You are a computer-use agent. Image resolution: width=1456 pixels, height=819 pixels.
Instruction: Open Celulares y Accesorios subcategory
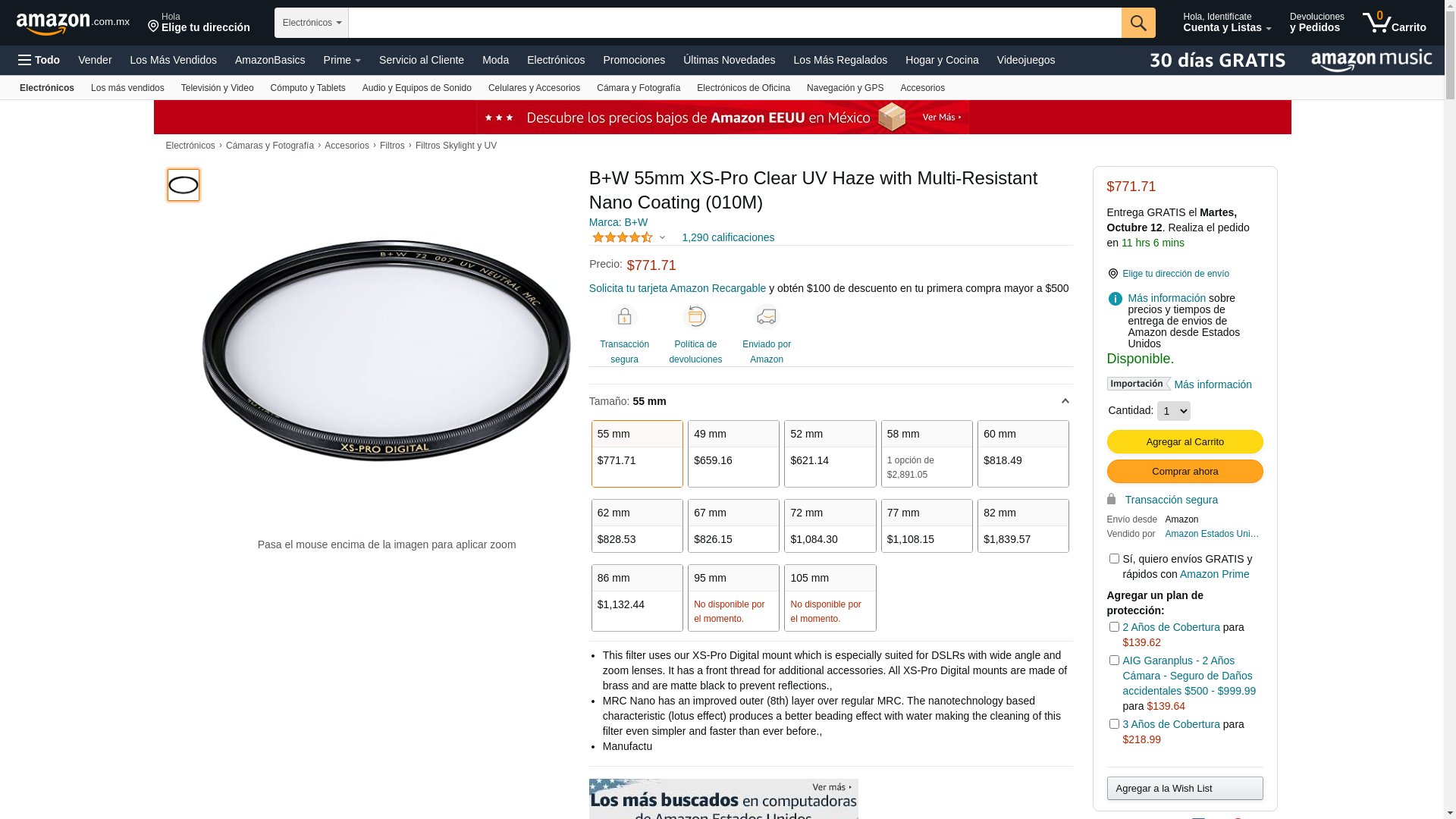[x=534, y=88]
